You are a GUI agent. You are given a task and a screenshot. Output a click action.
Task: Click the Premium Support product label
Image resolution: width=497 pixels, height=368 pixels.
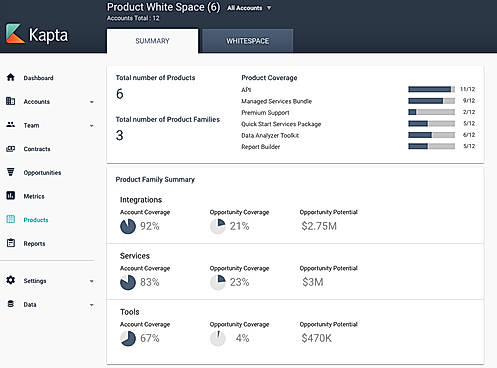[x=265, y=113]
